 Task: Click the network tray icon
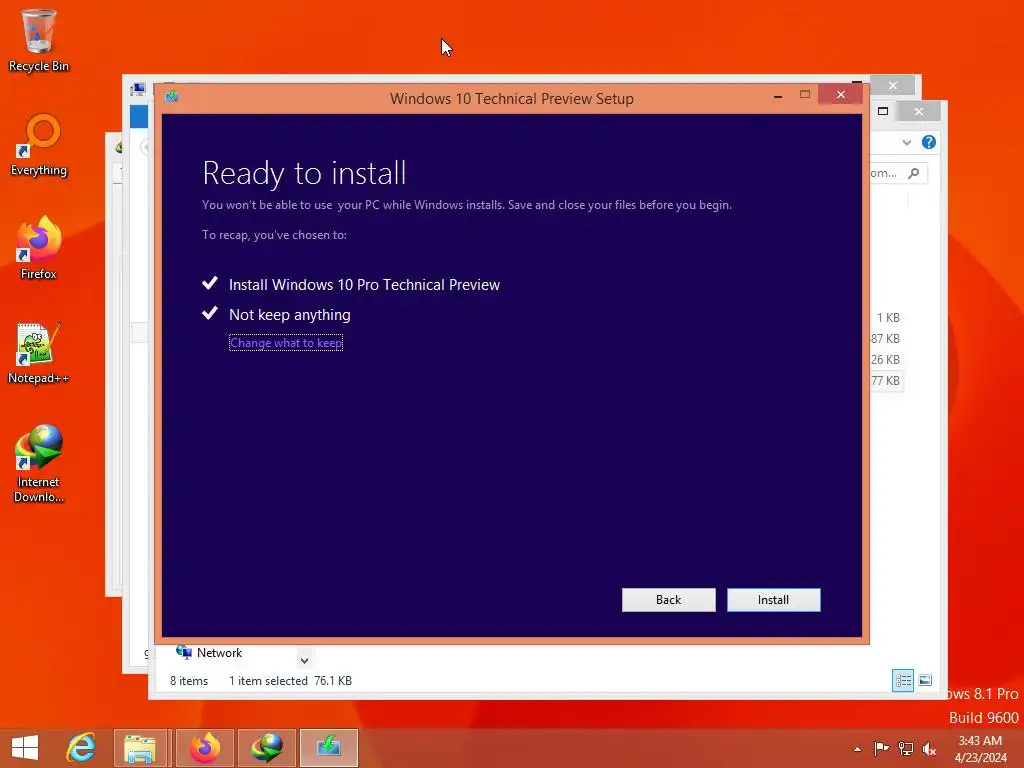[x=905, y=748]
